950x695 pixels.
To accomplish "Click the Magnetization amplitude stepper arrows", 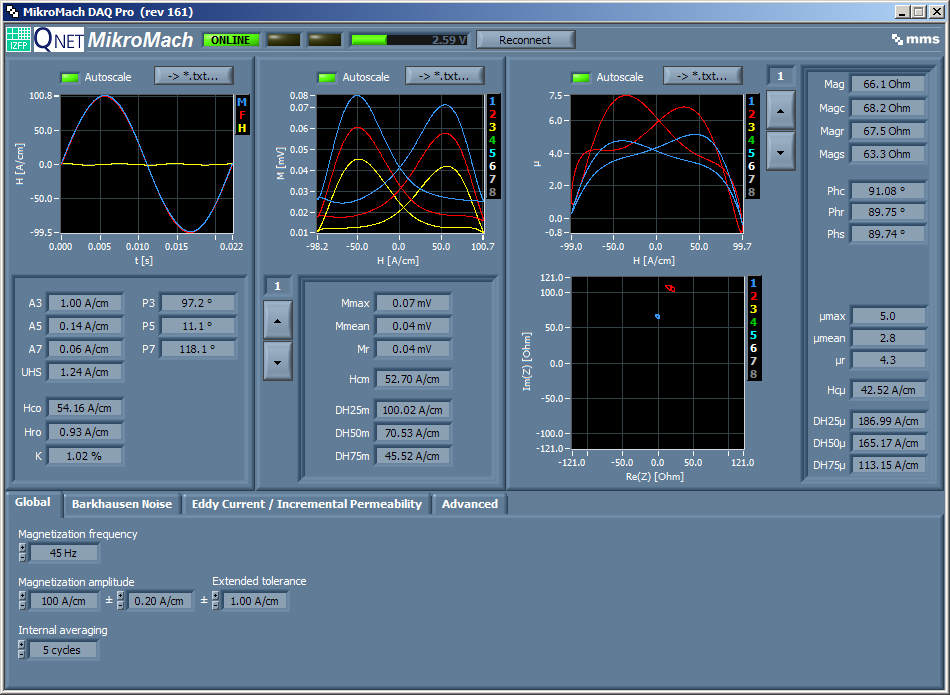I will click(22, 600).
